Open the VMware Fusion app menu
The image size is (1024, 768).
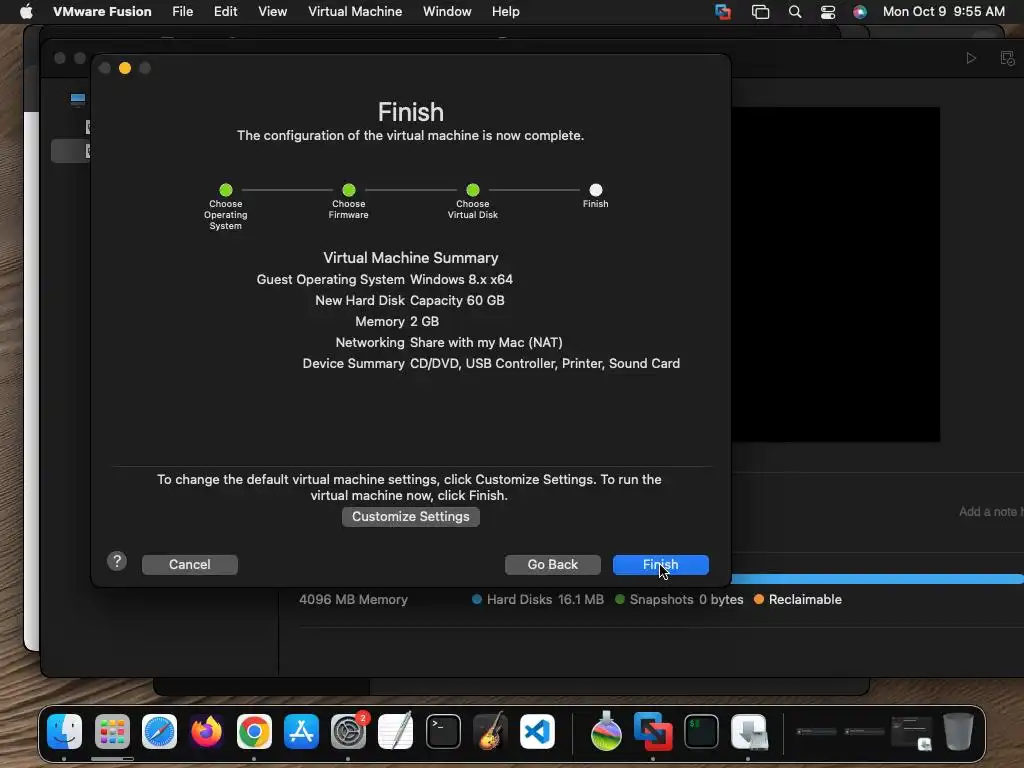pos(102,11)
